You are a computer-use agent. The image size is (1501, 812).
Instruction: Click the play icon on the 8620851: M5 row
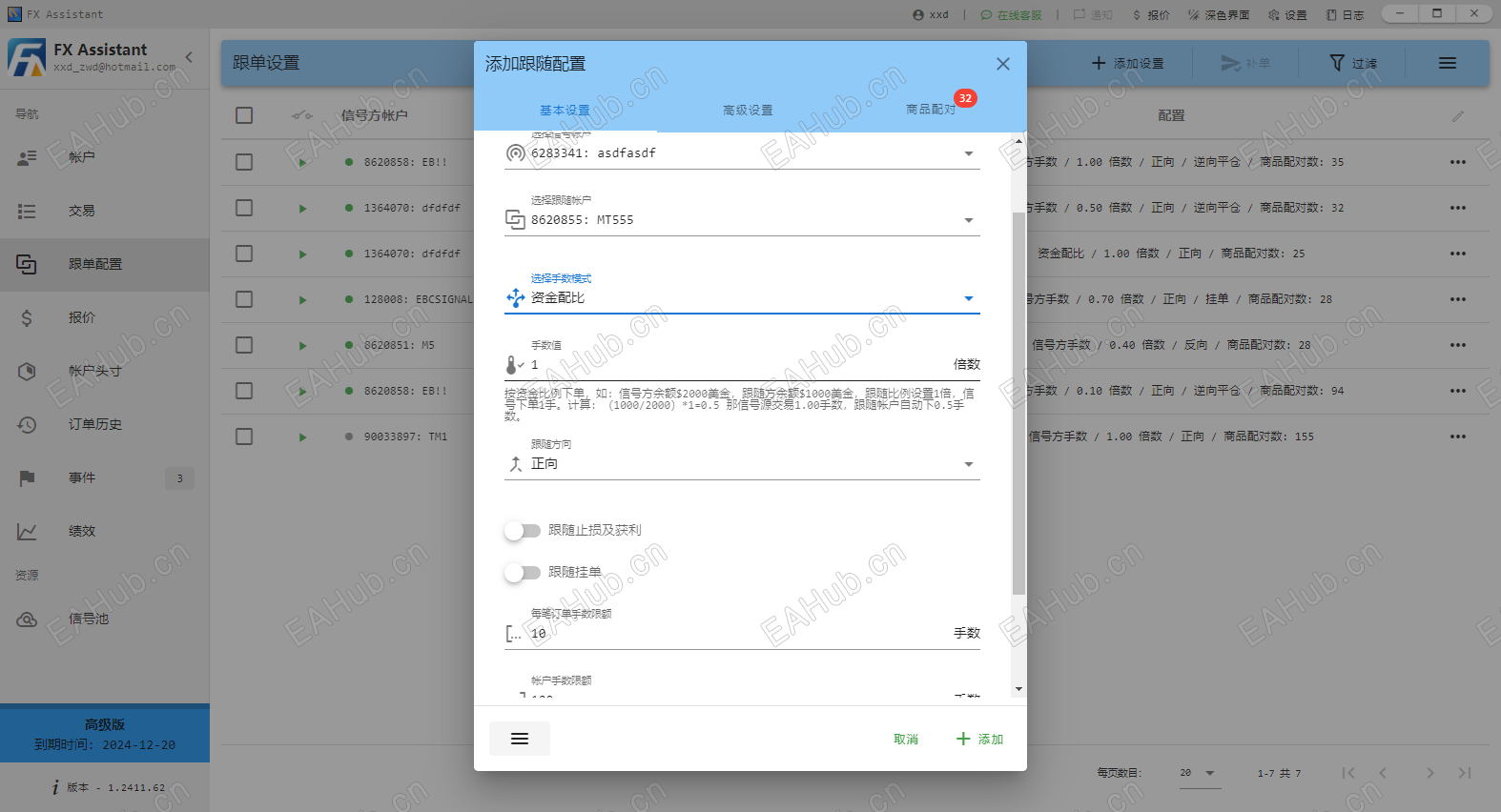(302, 346)
